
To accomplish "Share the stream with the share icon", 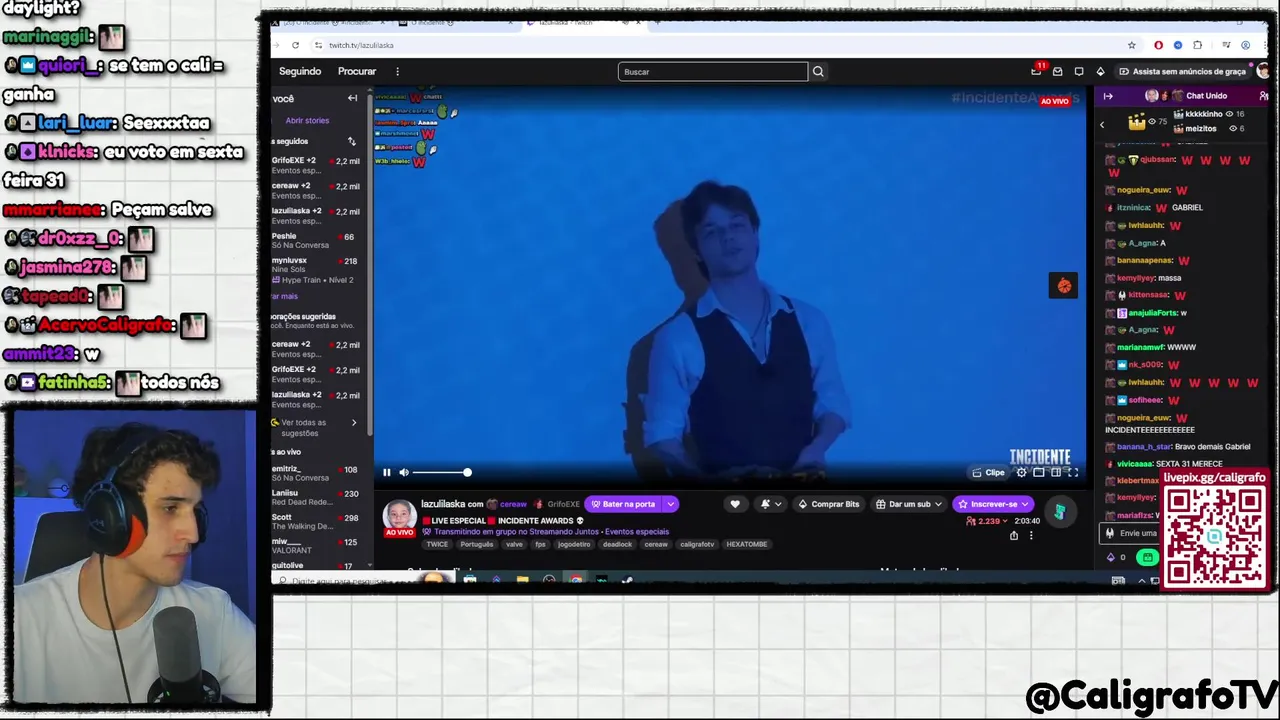I will coord(1014,536).
